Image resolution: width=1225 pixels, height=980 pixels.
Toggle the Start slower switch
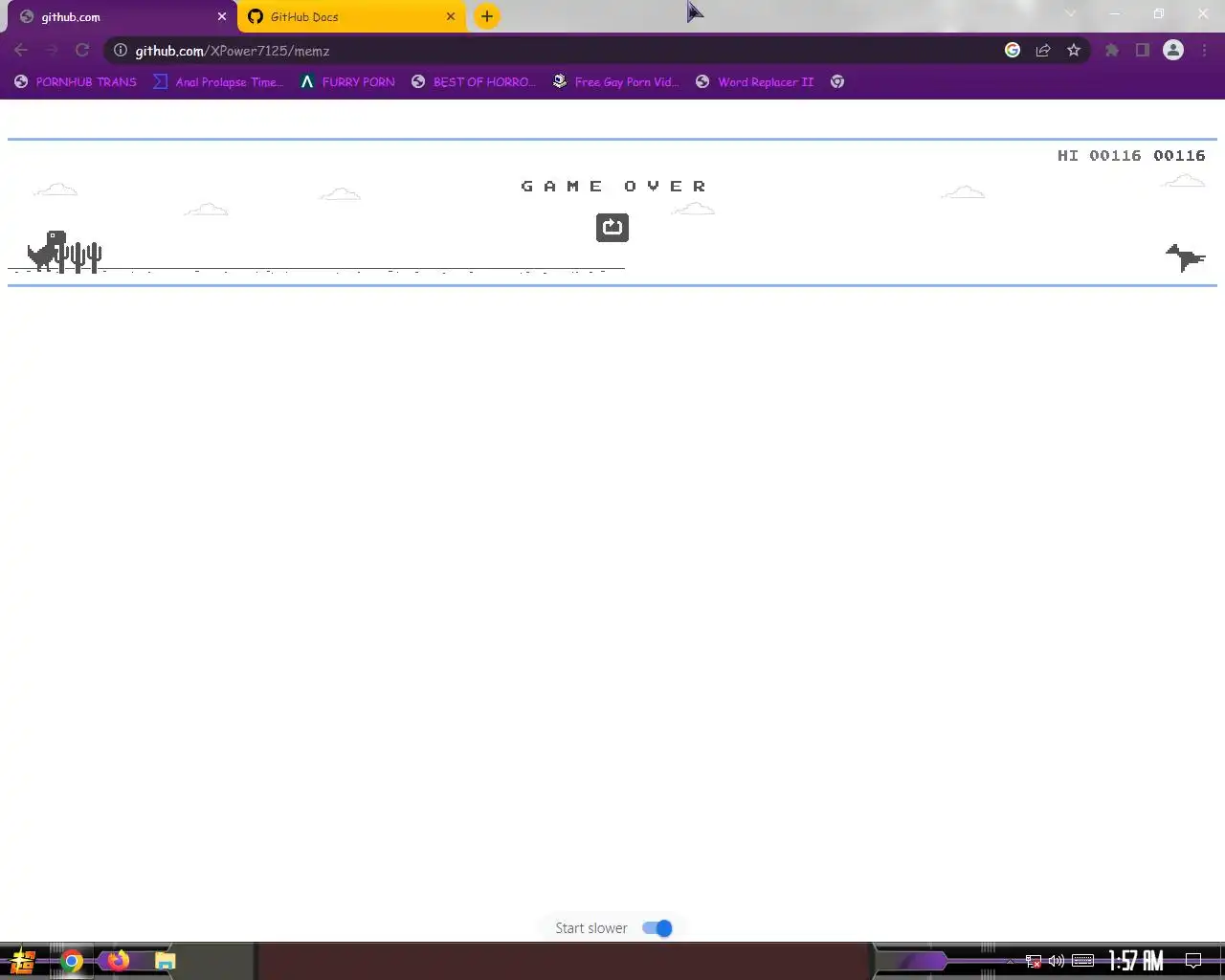click(657, 928)
